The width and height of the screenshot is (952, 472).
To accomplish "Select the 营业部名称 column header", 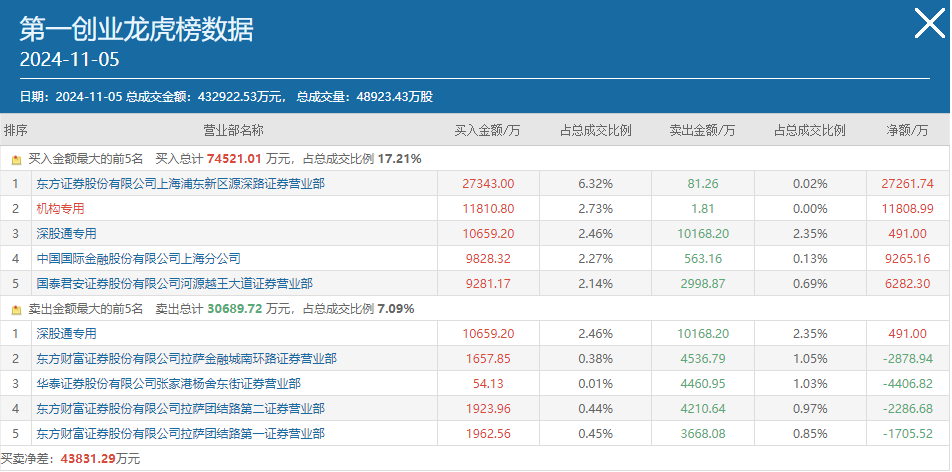I will (x=233, y=130).
